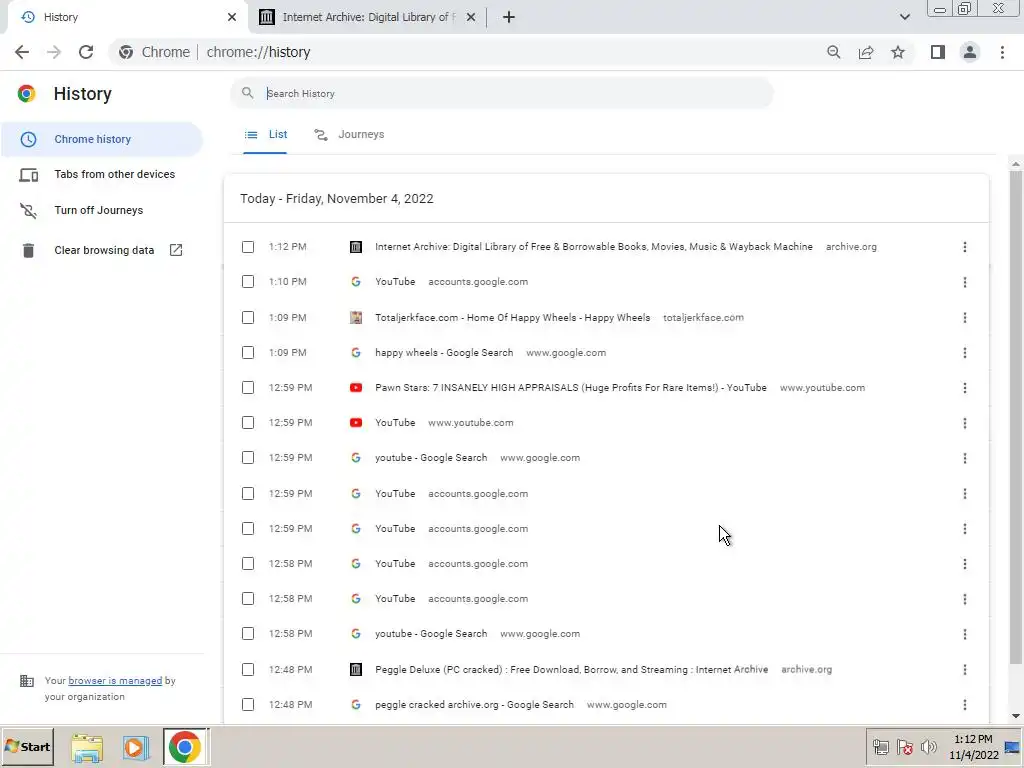The height and width of the screenshot is (768, 1024).
Task: Click the managed organization building icon
Action: [x=27, y=681]
